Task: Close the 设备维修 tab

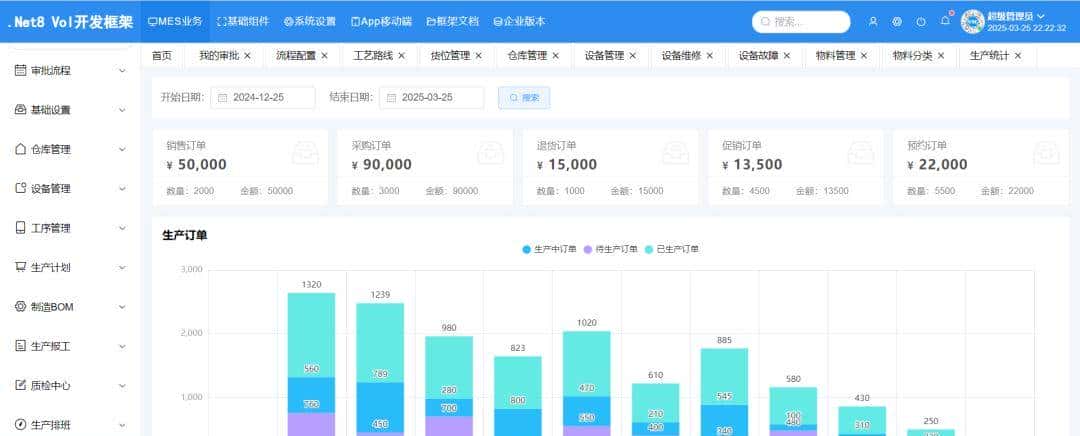Action: tap(709, 55)
